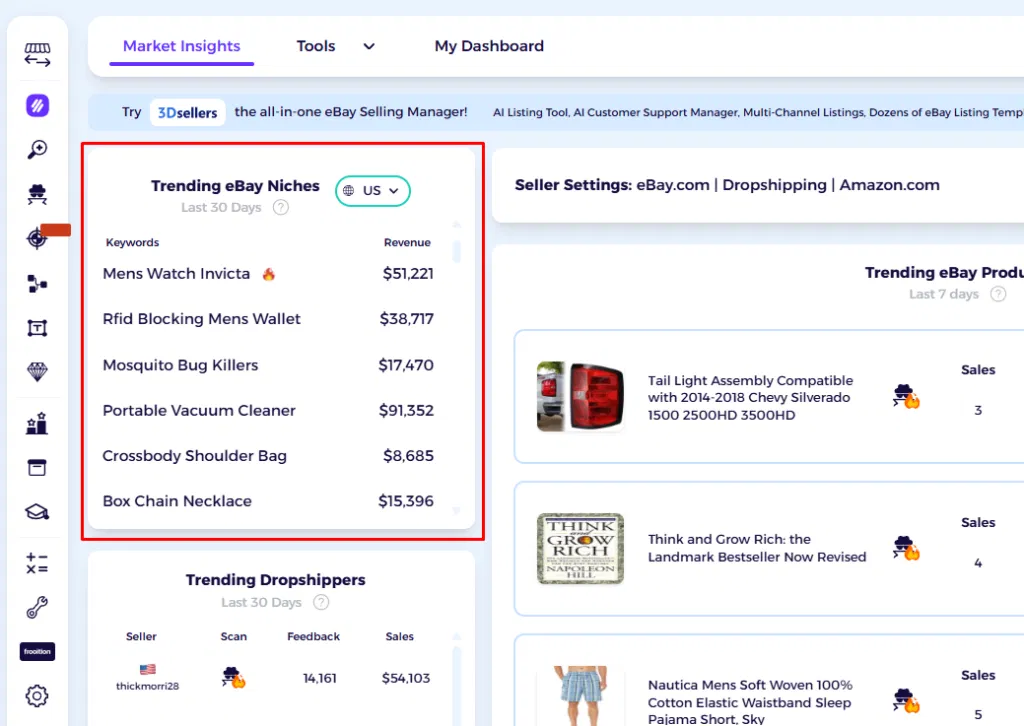Open the 3Dsellers link in the banner
The width and height of the screenshot is (1024, 726).
coord(186,112)
